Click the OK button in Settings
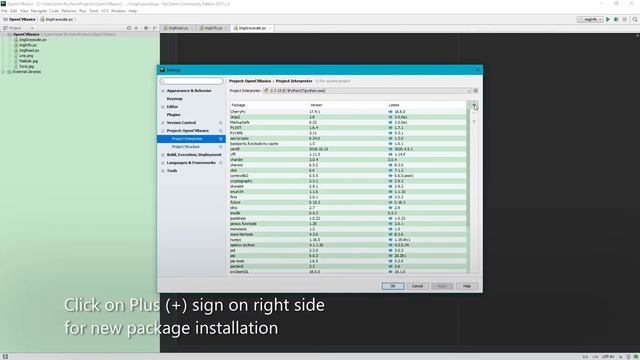Viewport: 640px width, 360px height. point(393,286)
